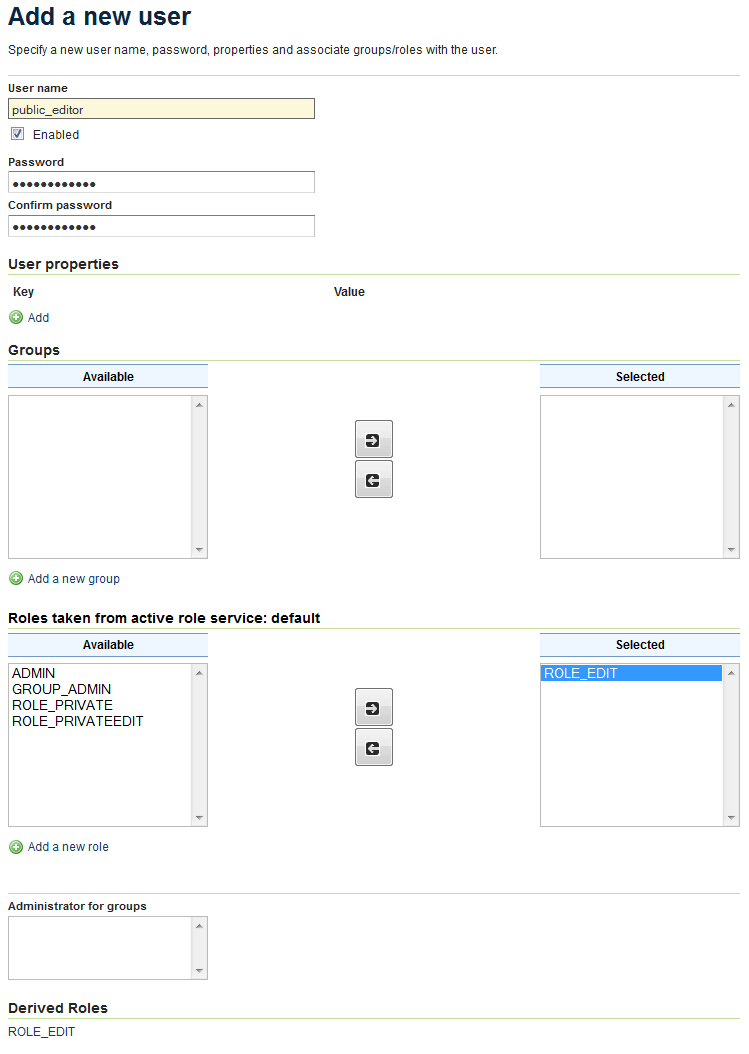Focus the User name field
The height and width of the screenshot is (1054, 749).
tap(161, 109)
